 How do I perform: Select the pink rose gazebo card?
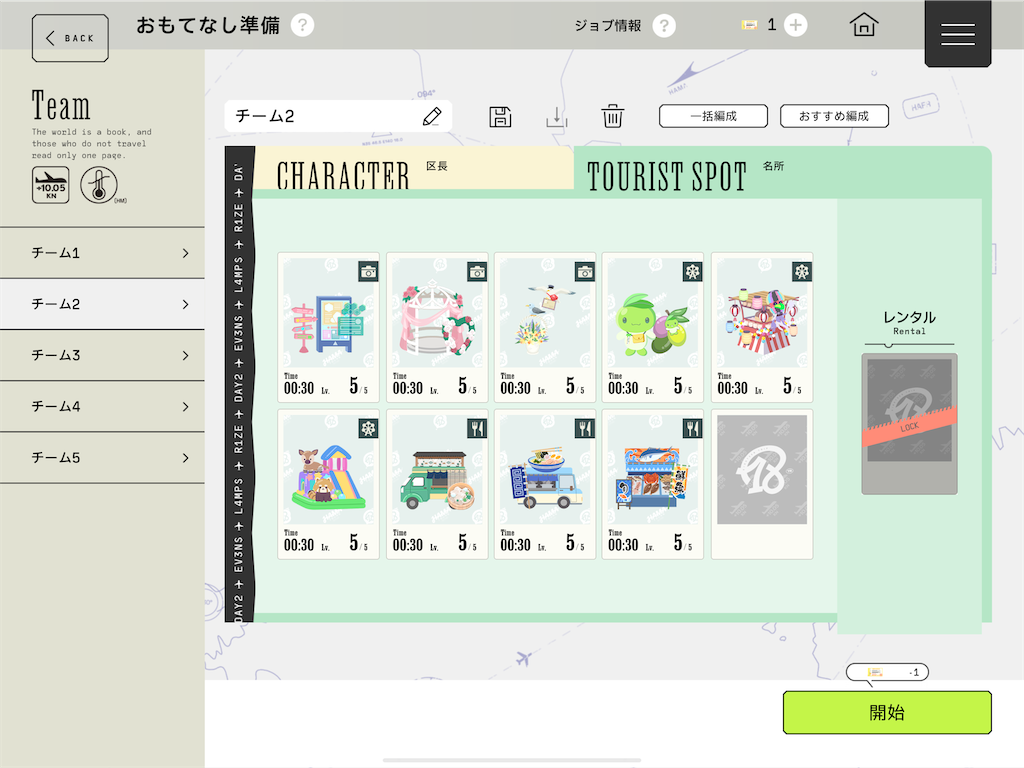437,328
